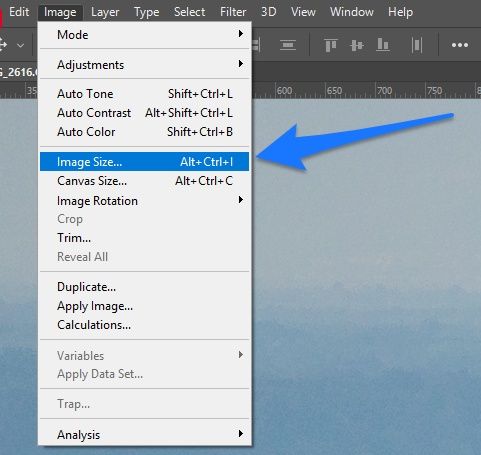The image size is (481, 455).
Task: Open the Move tool preset dropdown chevron
Action: pos(21,45)
